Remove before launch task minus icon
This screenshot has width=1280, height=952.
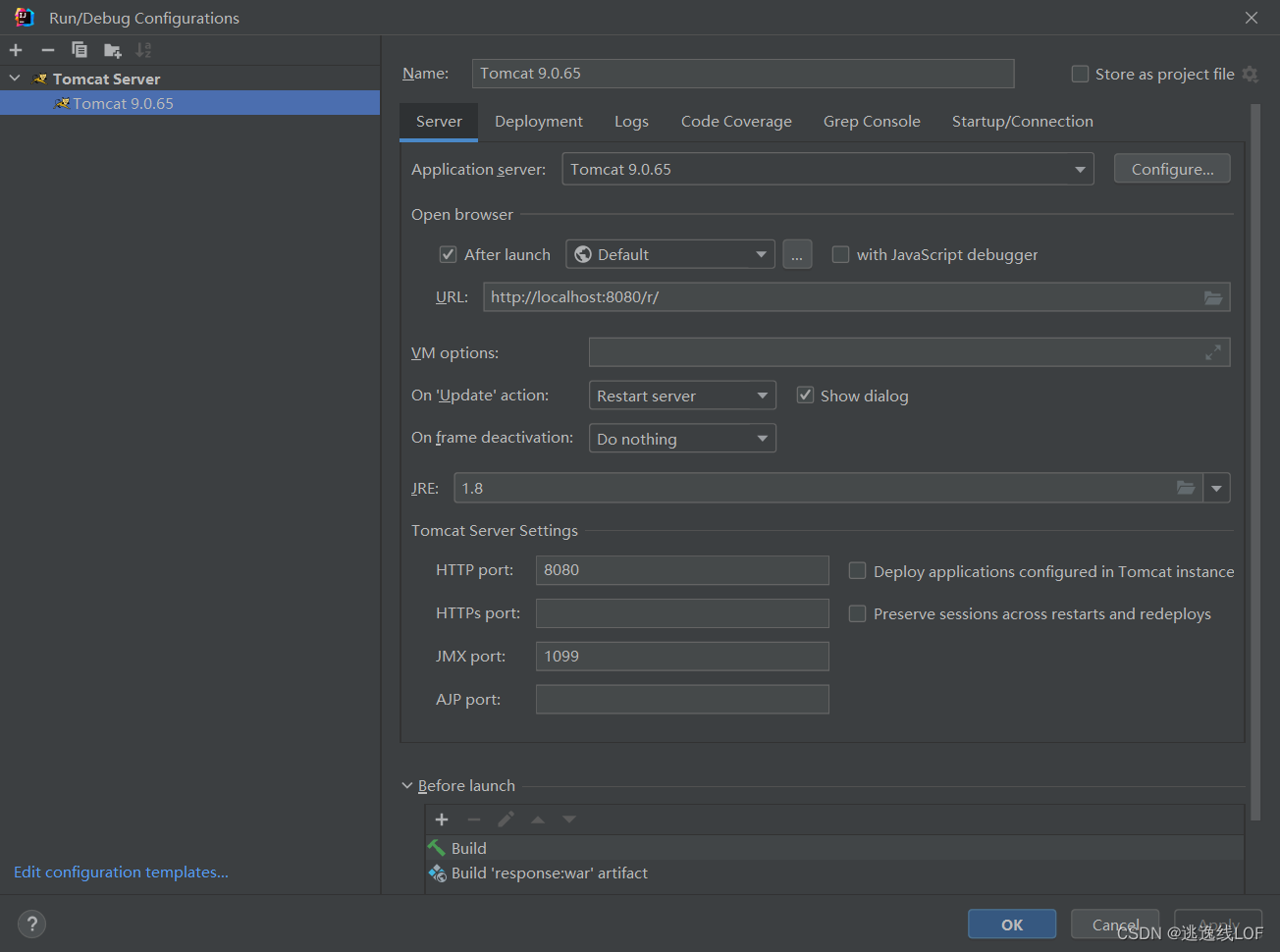tap(474, 820)
